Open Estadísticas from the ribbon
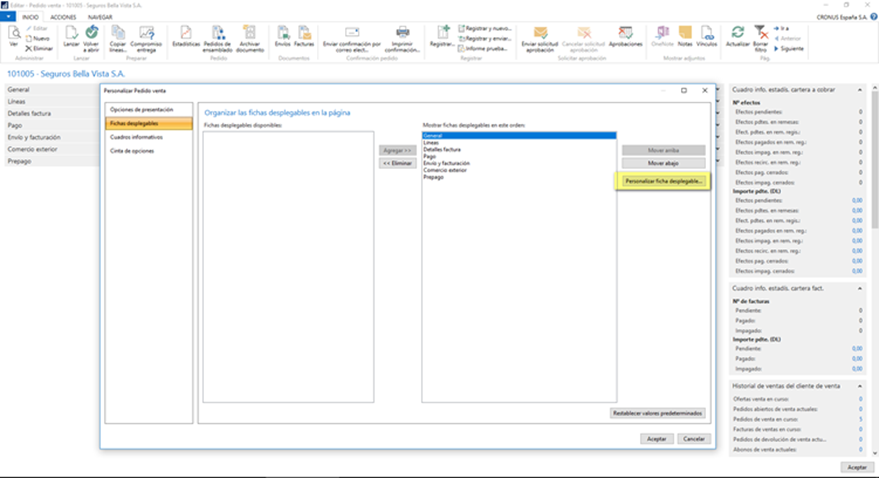This screenshot has width=879, height=478. click(x=186, y=36)
